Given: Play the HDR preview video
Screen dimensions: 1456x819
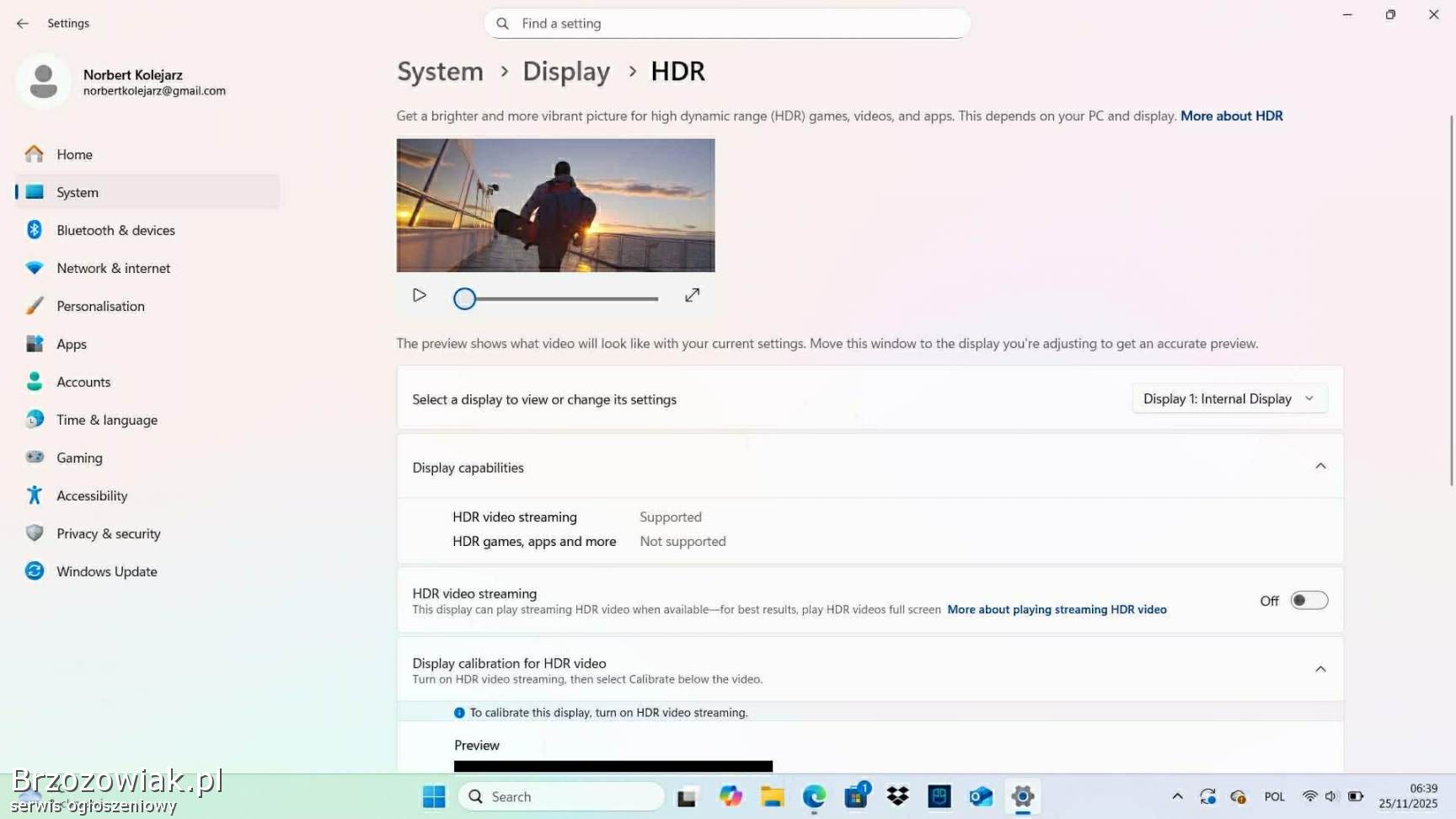Looking at the screenshot, I should 419,296.
